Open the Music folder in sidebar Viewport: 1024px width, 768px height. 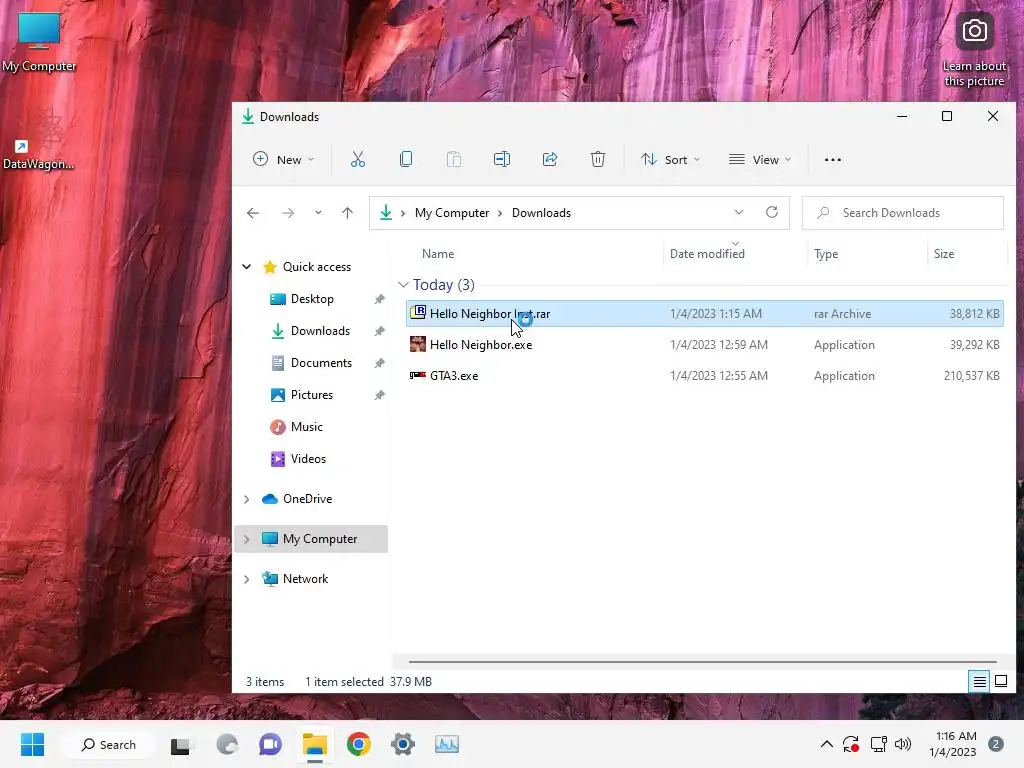306,427
